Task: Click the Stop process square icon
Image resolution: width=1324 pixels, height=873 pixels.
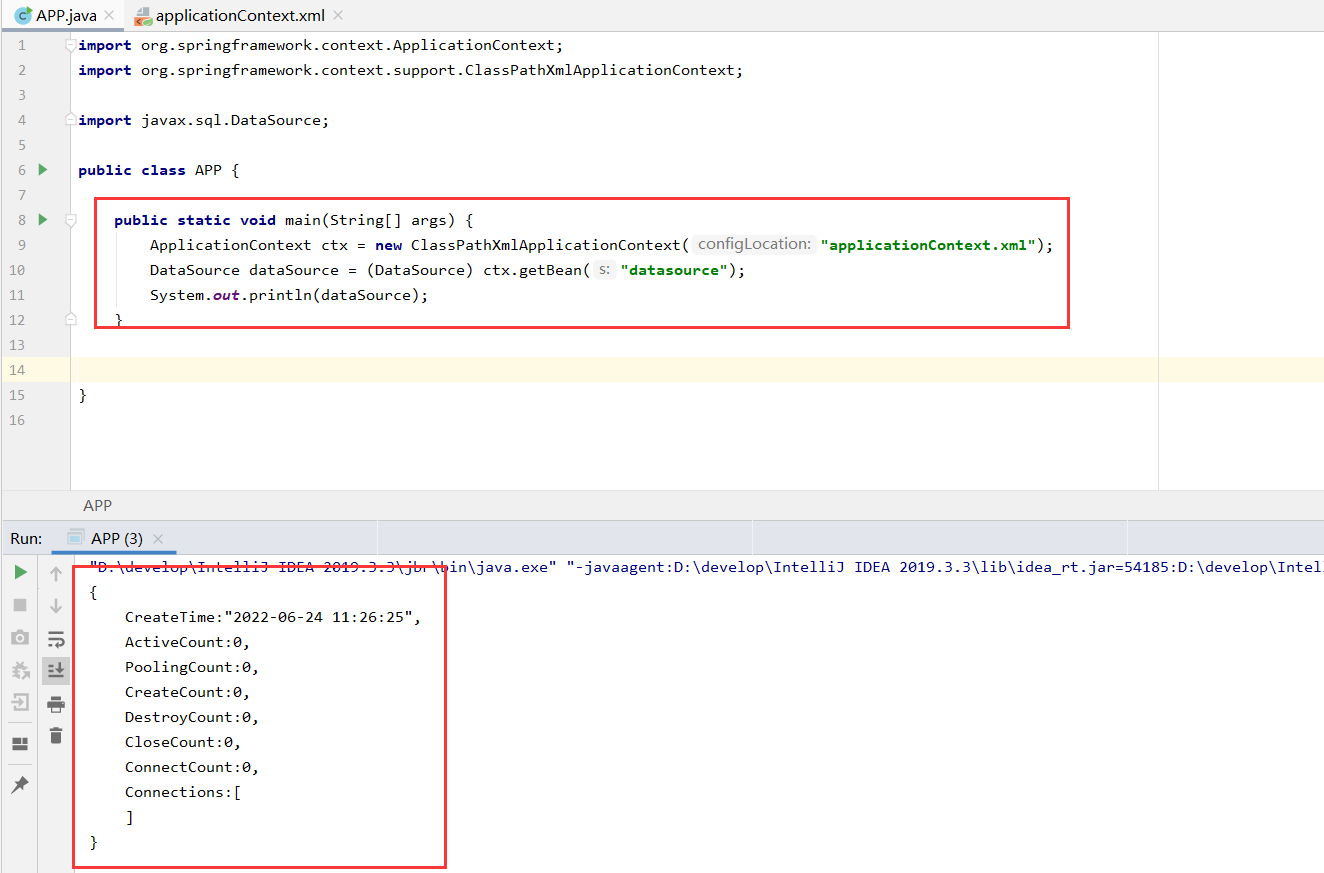Action: coord(20,605)
